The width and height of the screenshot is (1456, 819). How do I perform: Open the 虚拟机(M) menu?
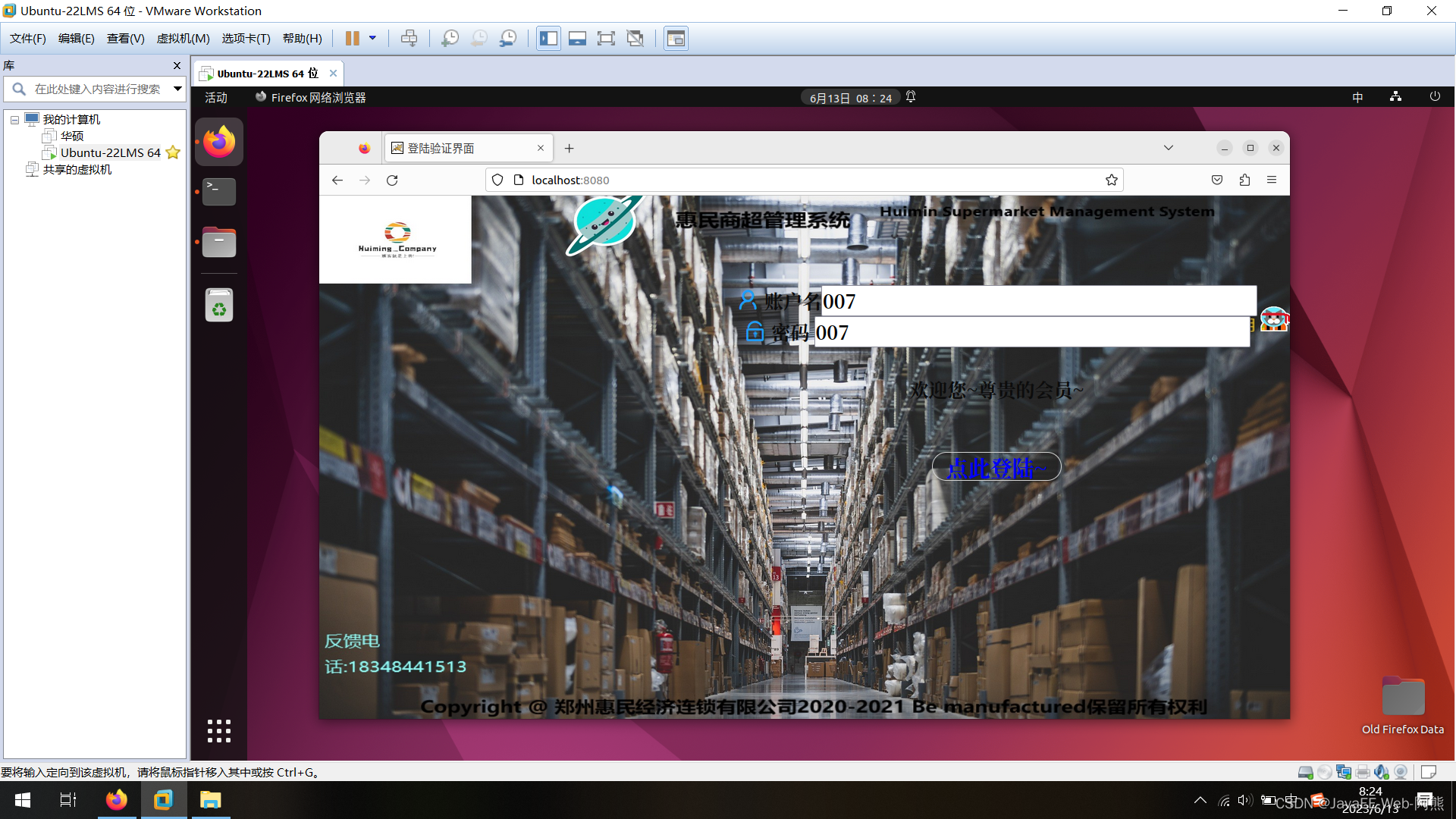point(184,38)
